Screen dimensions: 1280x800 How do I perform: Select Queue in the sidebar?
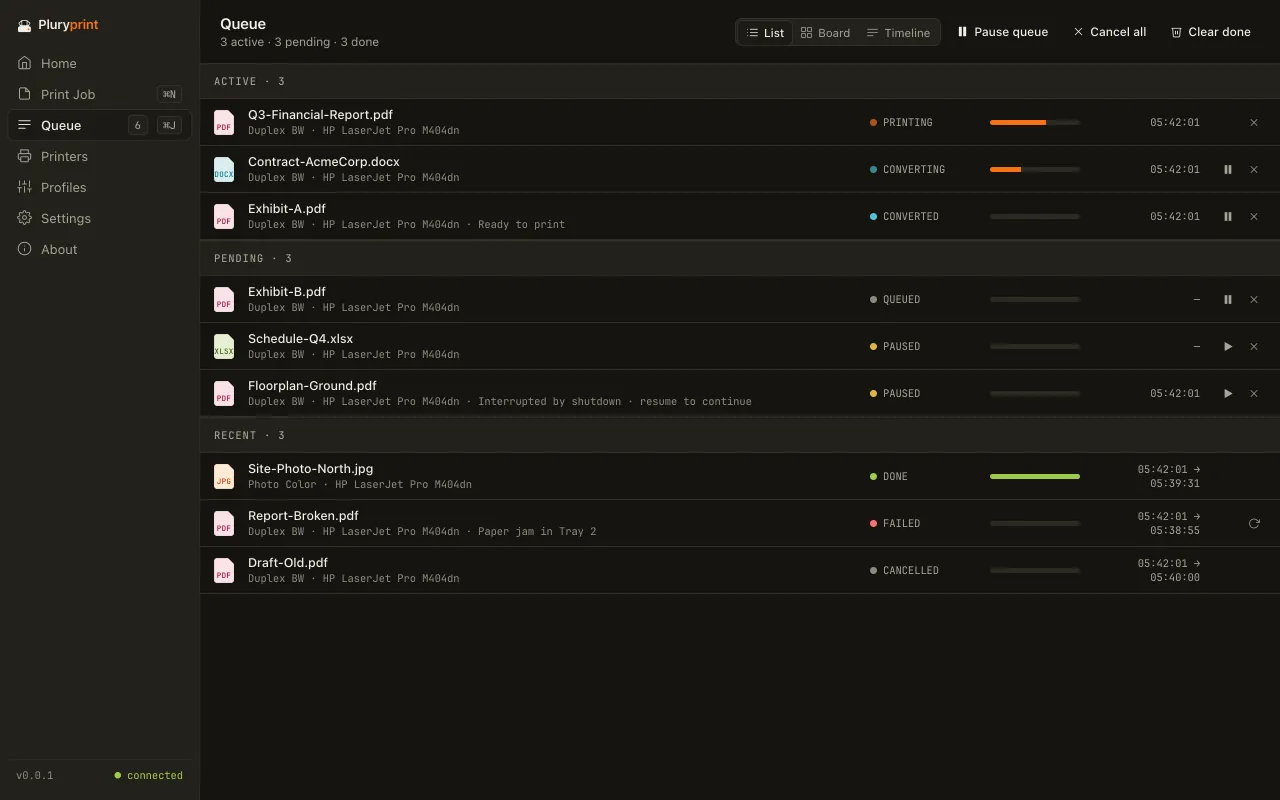100,125
